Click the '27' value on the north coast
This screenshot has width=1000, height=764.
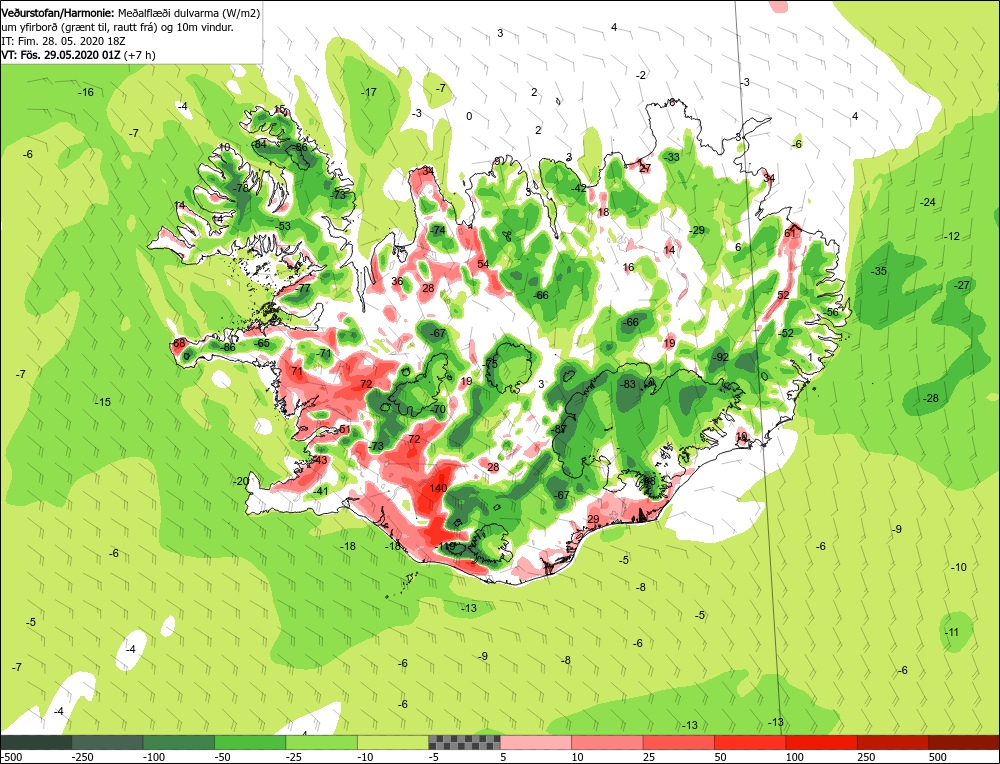coord(645,168)
